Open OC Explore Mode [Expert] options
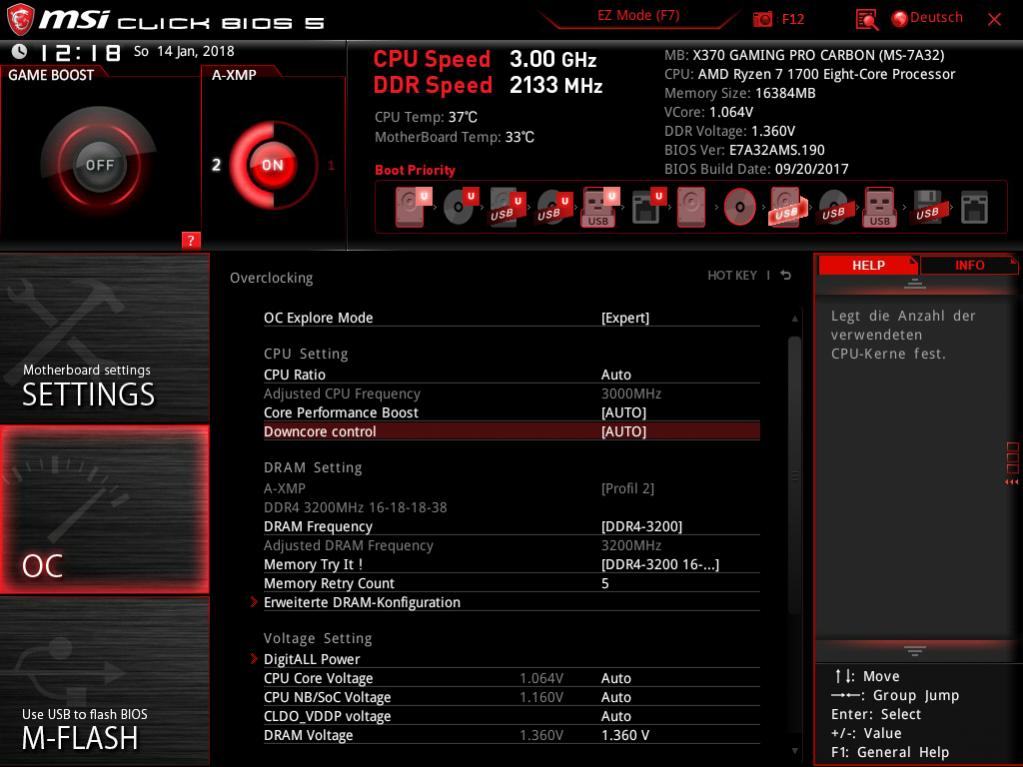Image resolution: width=1023 pixels, height=767 pixels. (x=512, y=318)
